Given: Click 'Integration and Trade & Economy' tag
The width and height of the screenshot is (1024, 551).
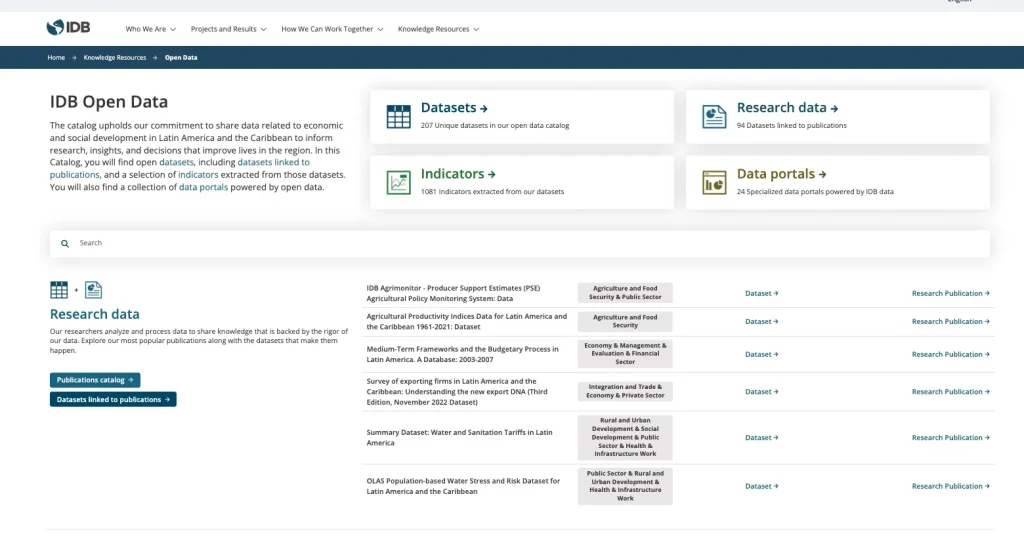Looking at the screenshot, I should (x=625, y=391).
